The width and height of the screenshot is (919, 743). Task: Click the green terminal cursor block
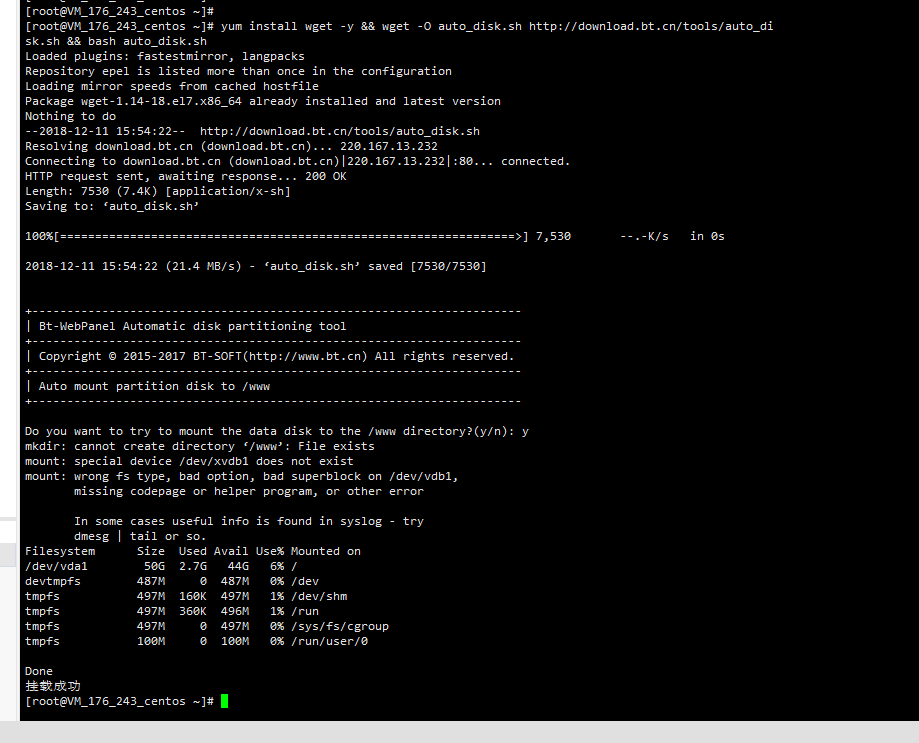click(x=224, y=701)
